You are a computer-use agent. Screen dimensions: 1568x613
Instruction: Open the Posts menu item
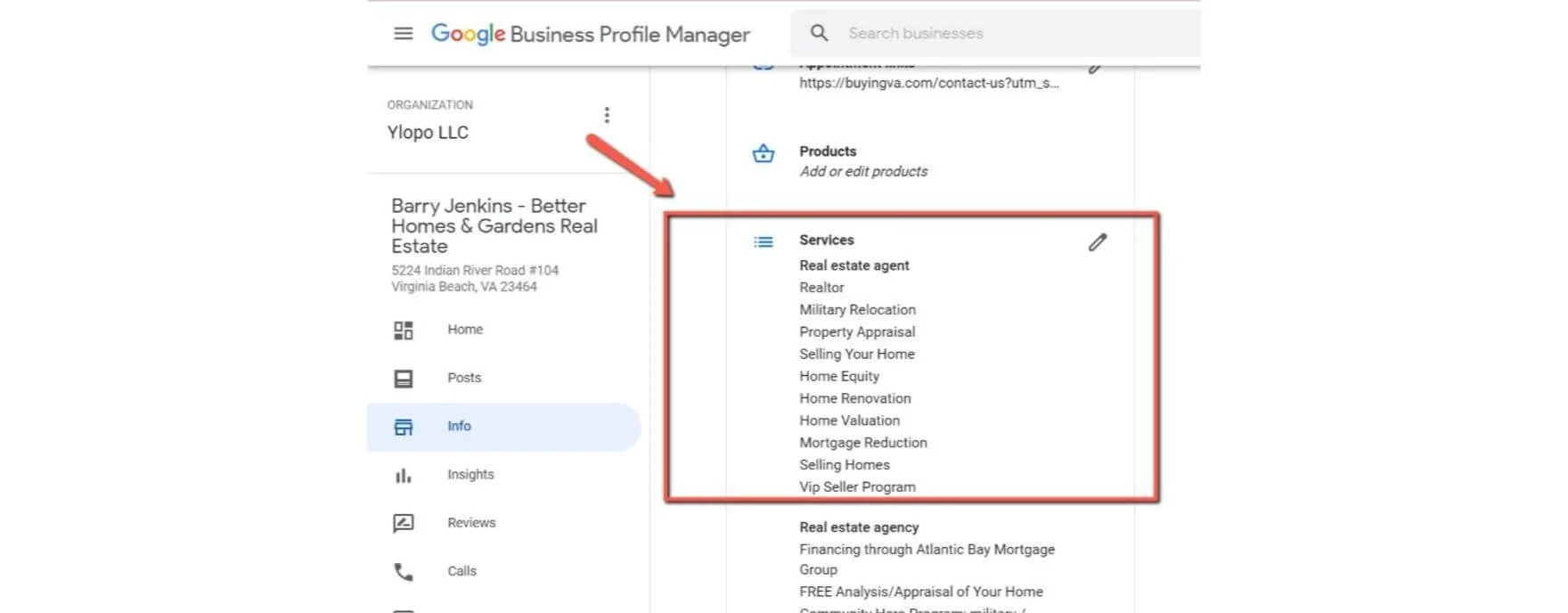coord(464,378)
